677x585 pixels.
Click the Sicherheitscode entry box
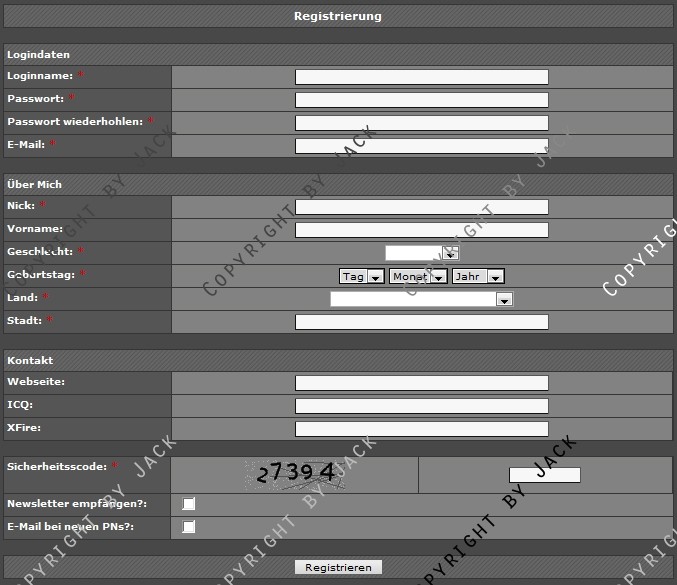pyautogui.click(x=544, y=475)
